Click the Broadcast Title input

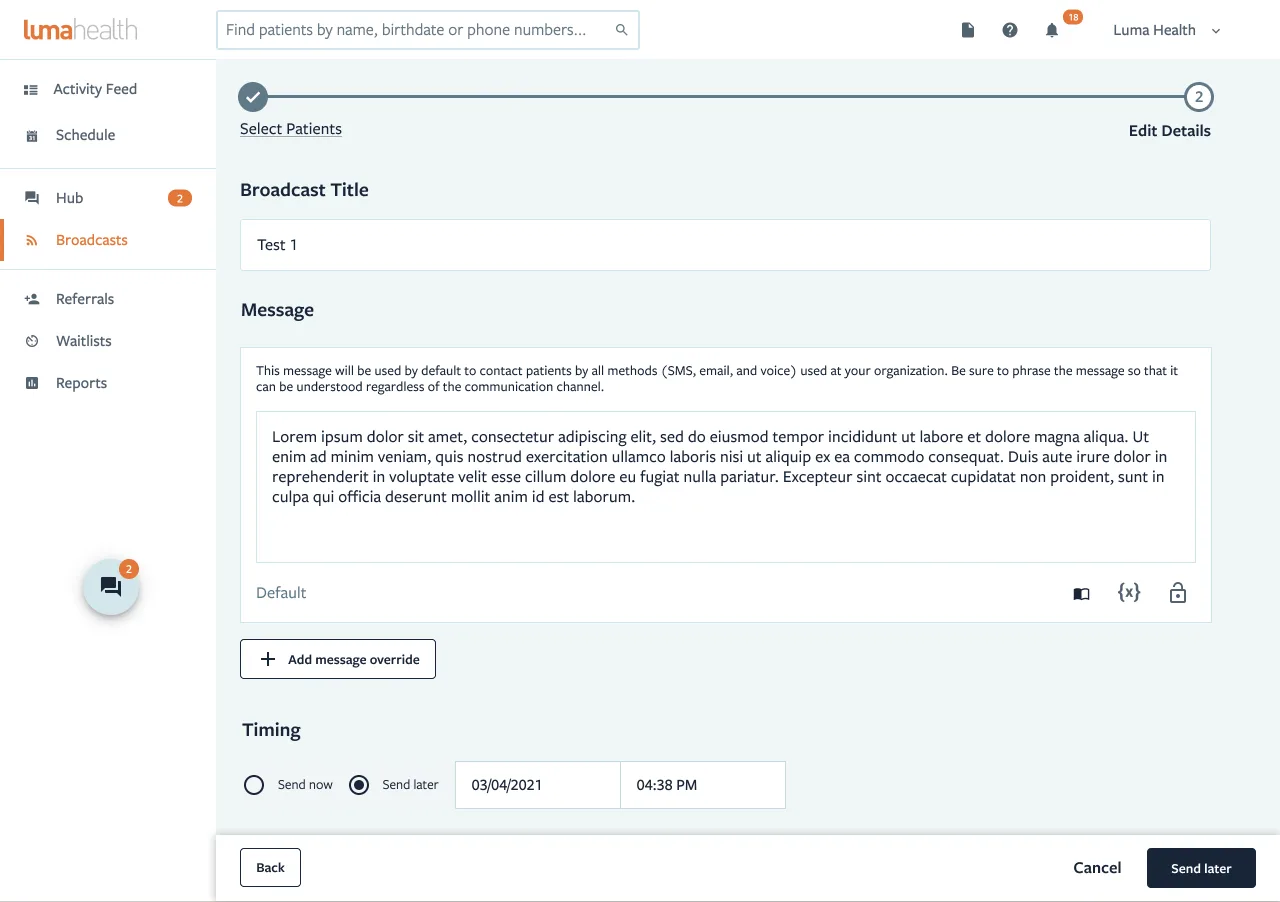point(725,245)
